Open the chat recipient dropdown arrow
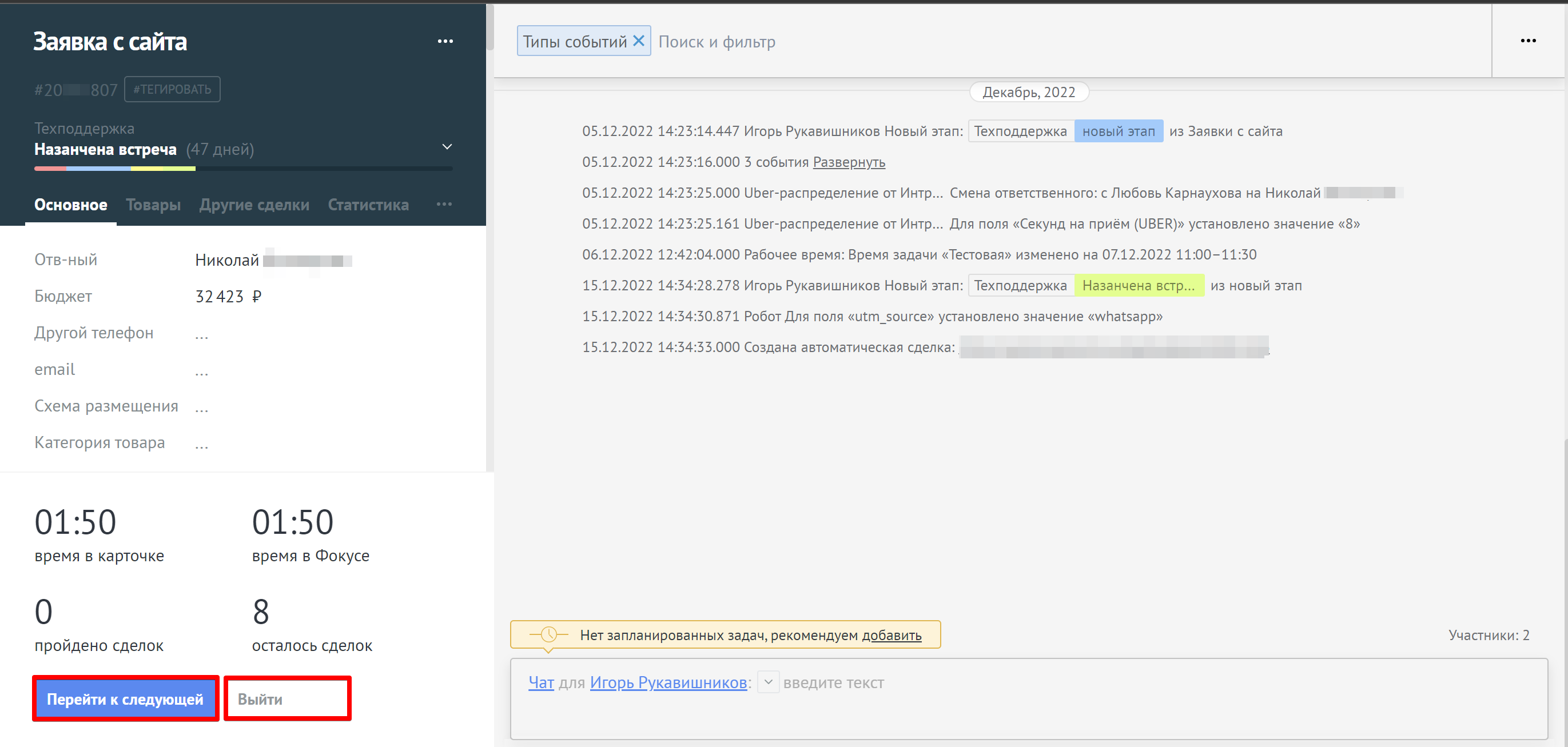The width and height of the screenshot is (1568, 747). (x=768, y=682)
